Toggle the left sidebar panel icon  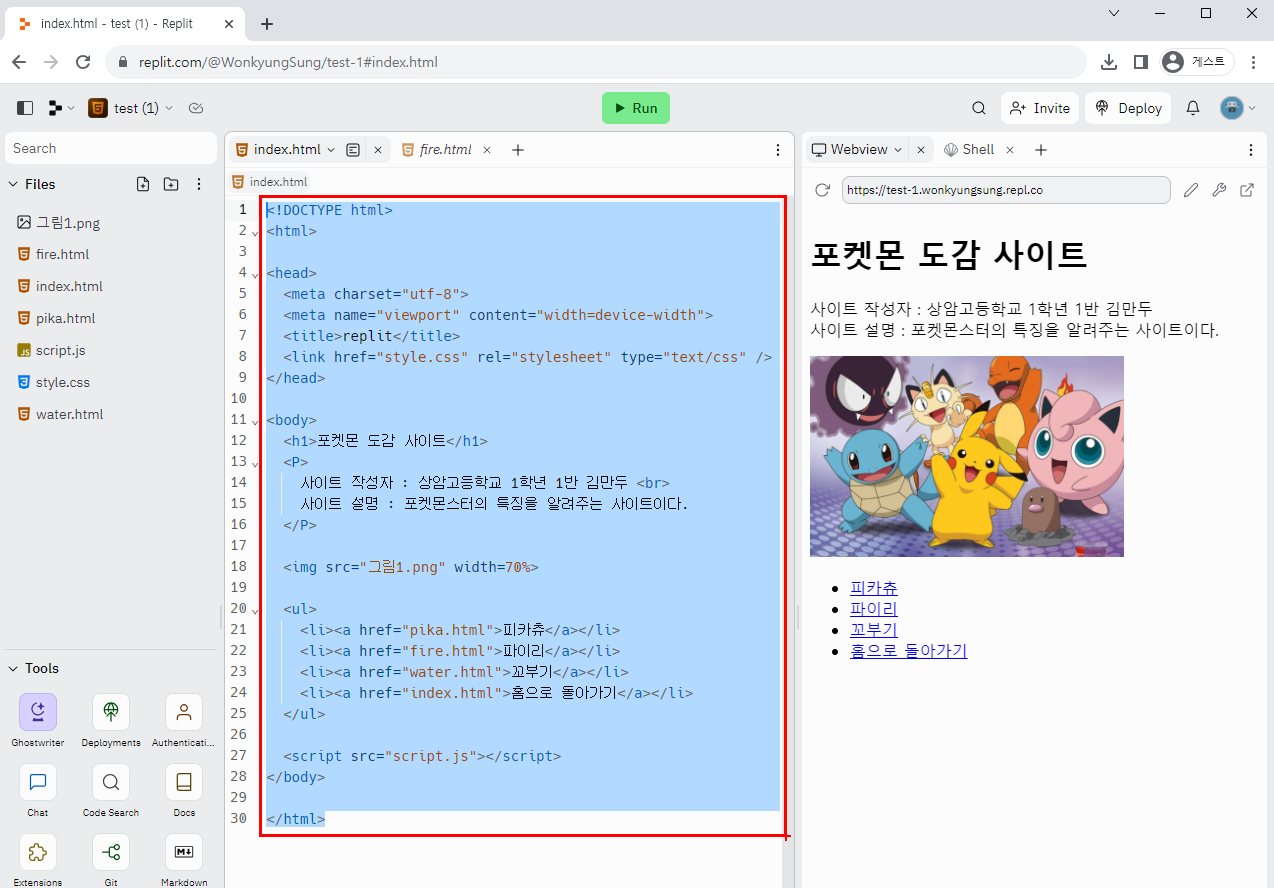click(x=25, y=108)
